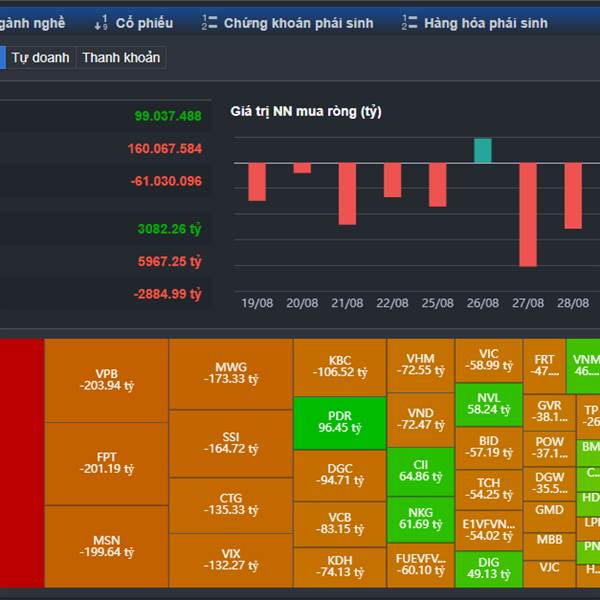This screenshot has width=600, height=600.
Task: Click the GVR treemap tile
Action: [x=549, y=412]
